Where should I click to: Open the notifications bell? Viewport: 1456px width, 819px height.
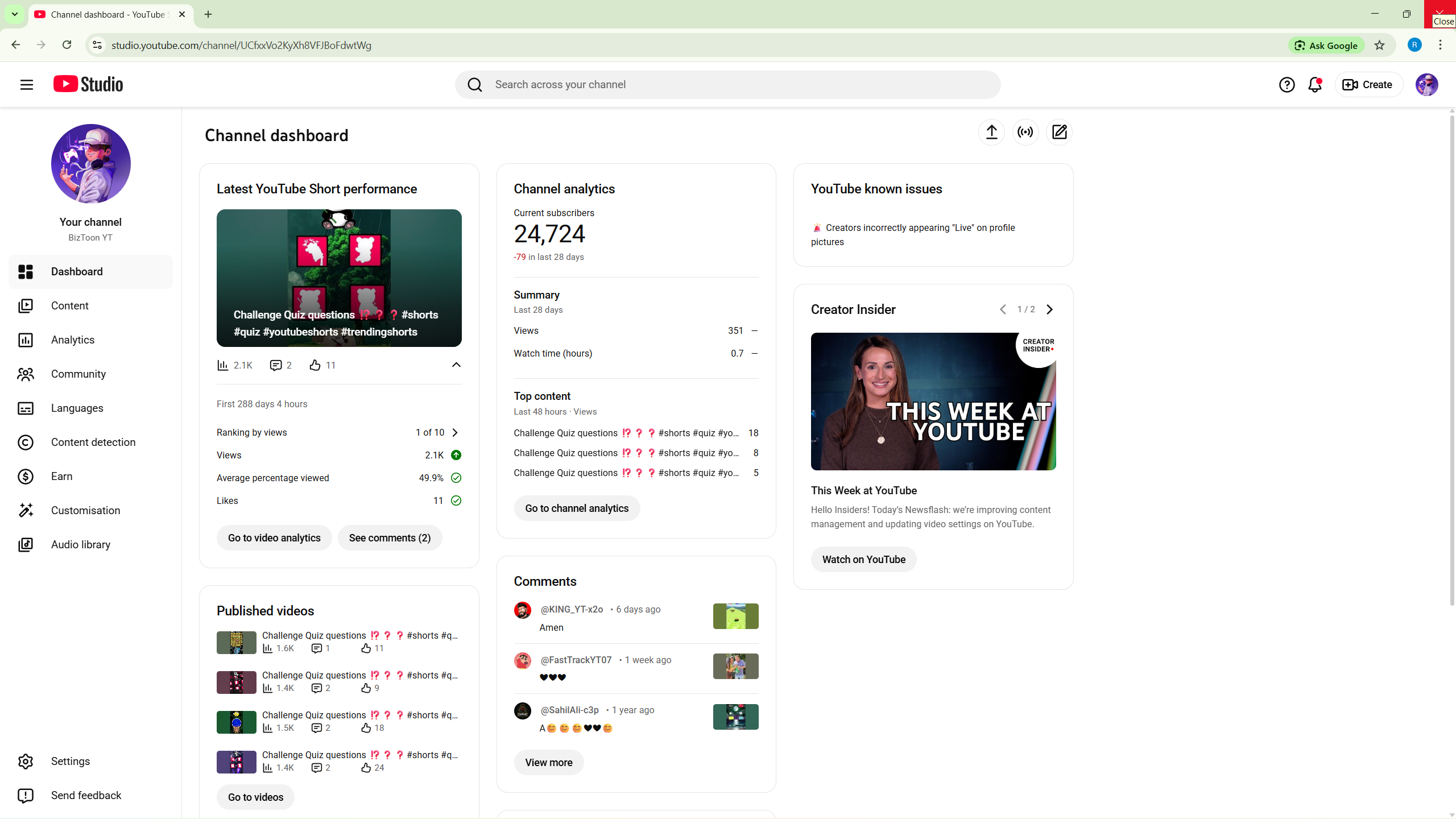[x=1314, y=85]
